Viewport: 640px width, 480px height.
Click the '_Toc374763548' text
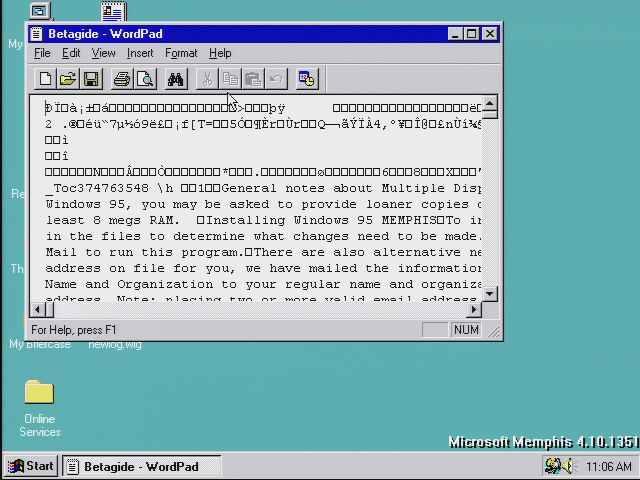(97, 188)
